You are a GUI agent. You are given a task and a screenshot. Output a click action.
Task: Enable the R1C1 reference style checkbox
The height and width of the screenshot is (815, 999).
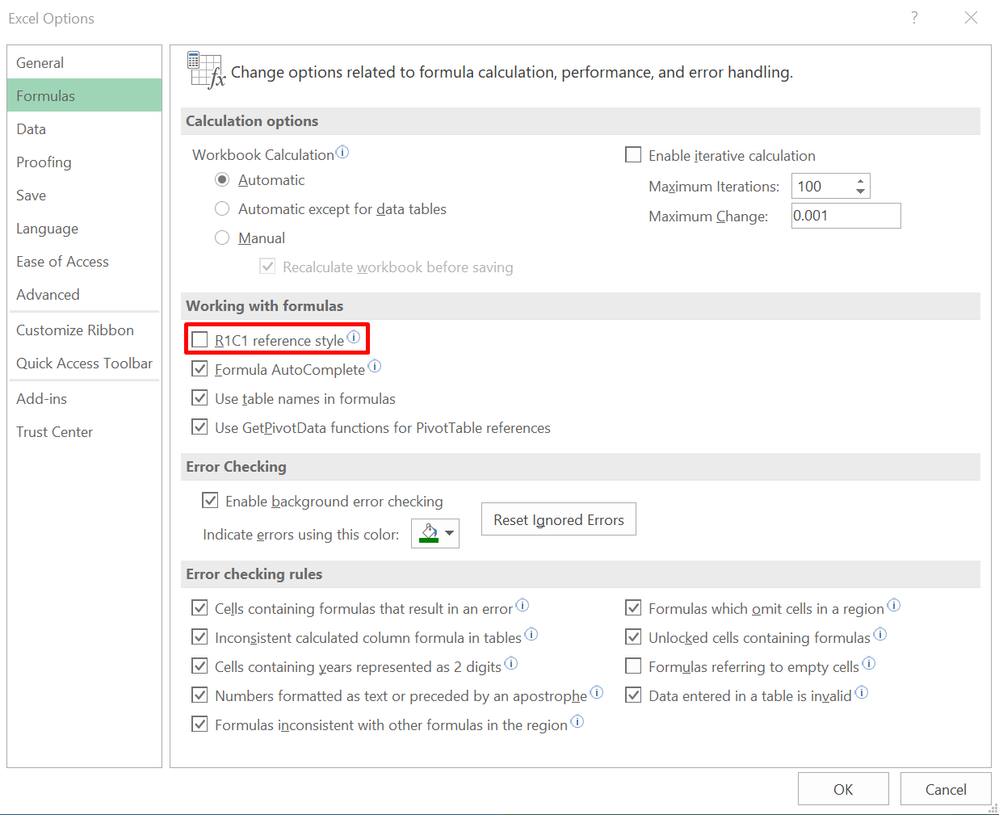200,340
